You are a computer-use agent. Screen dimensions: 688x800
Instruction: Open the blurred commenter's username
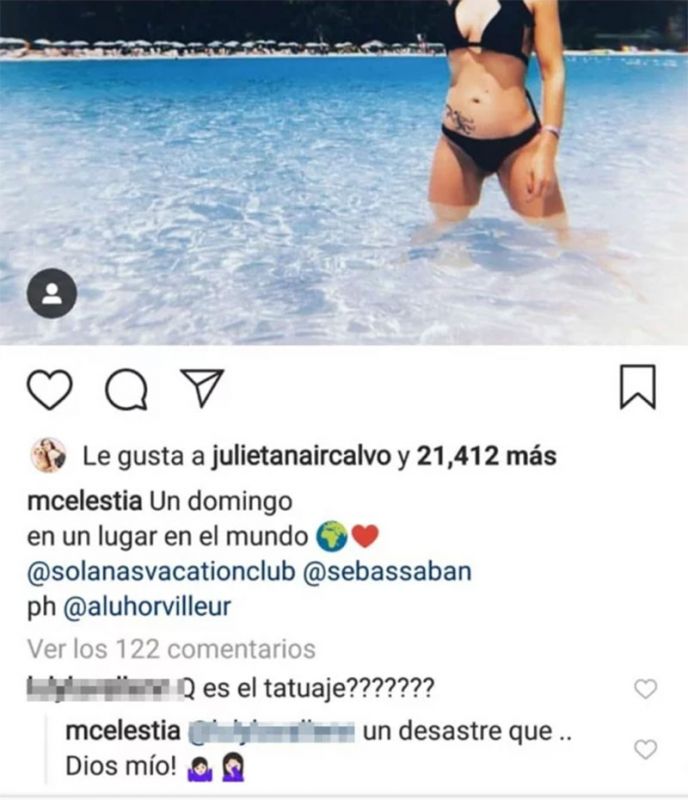[105, 689]
